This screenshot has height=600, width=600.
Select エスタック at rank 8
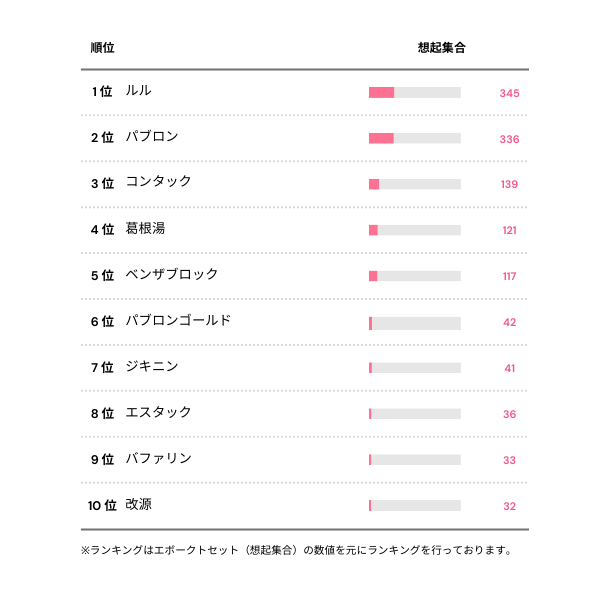158,413
